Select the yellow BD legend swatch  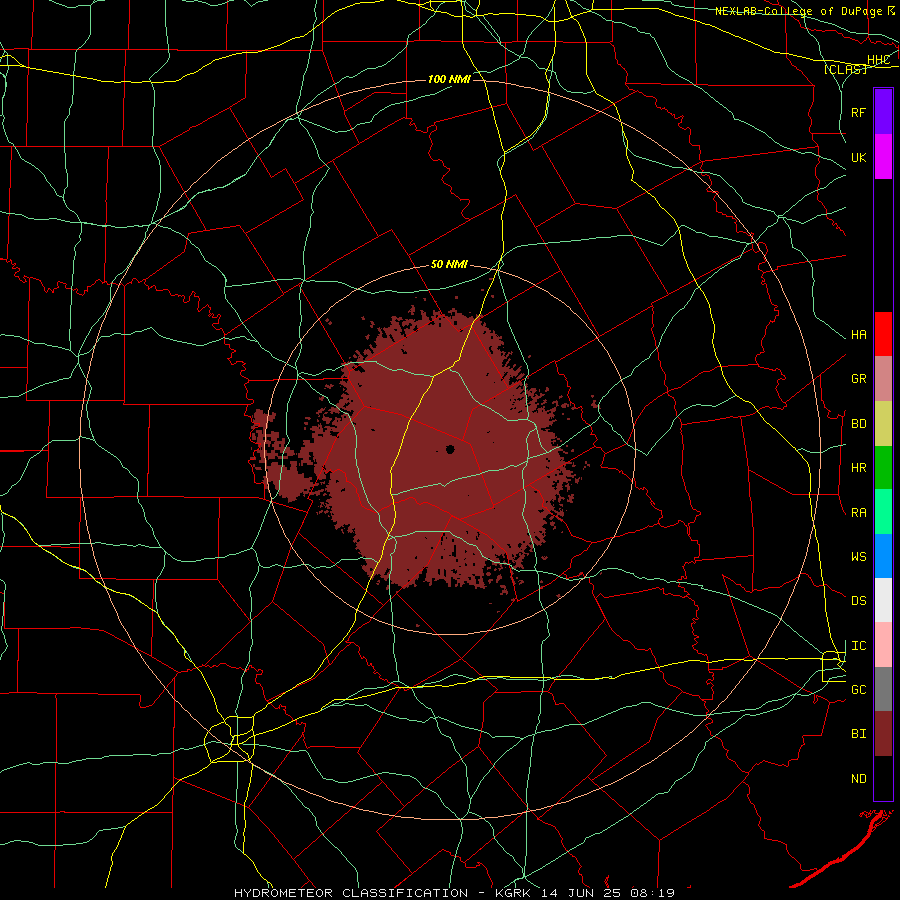coord(883,424)
